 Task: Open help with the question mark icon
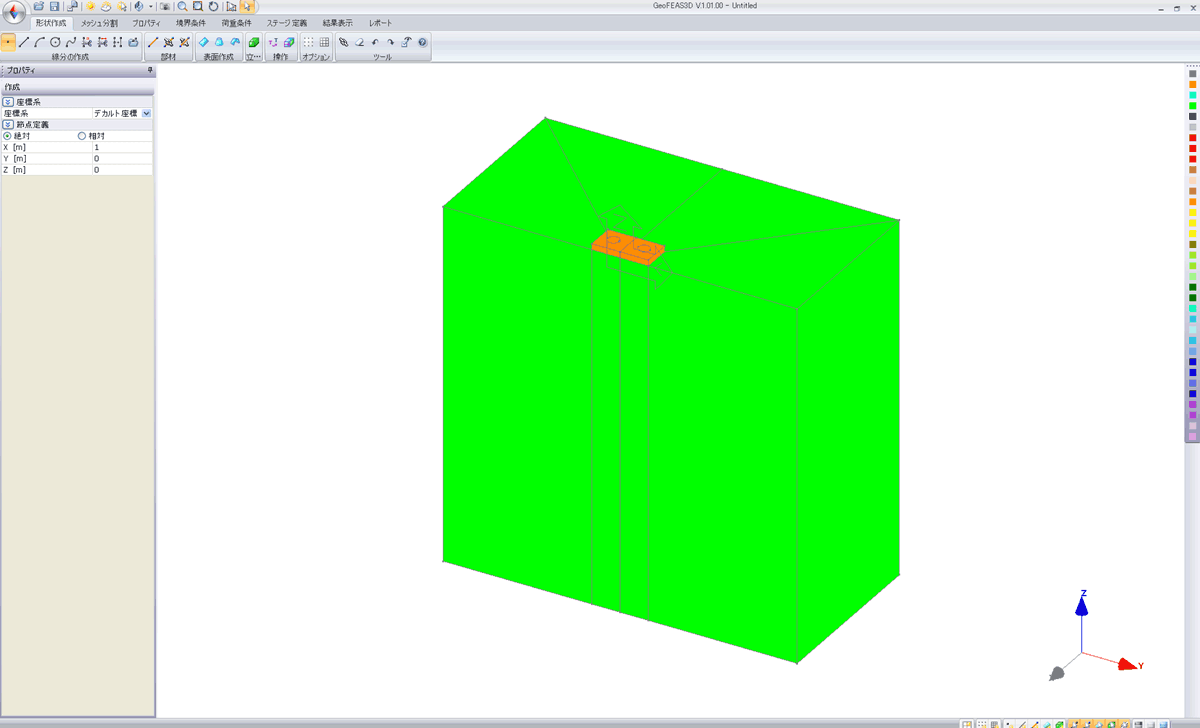[x=423, y=42]
